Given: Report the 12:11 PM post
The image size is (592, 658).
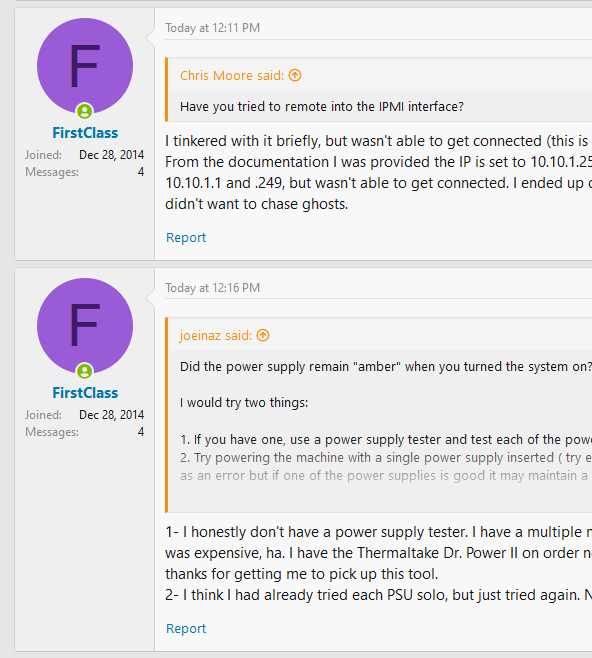Looking at the screenshot, I should click(186, 238).
